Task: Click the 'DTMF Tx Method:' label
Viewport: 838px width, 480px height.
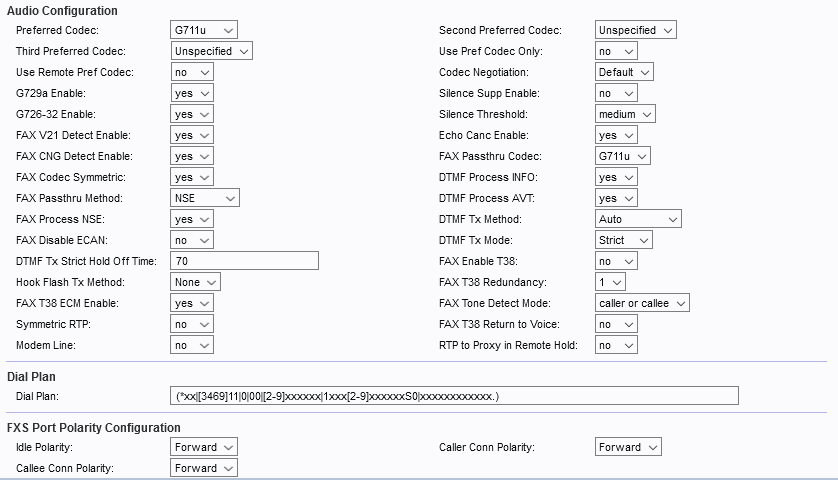Action: [480, 219]
